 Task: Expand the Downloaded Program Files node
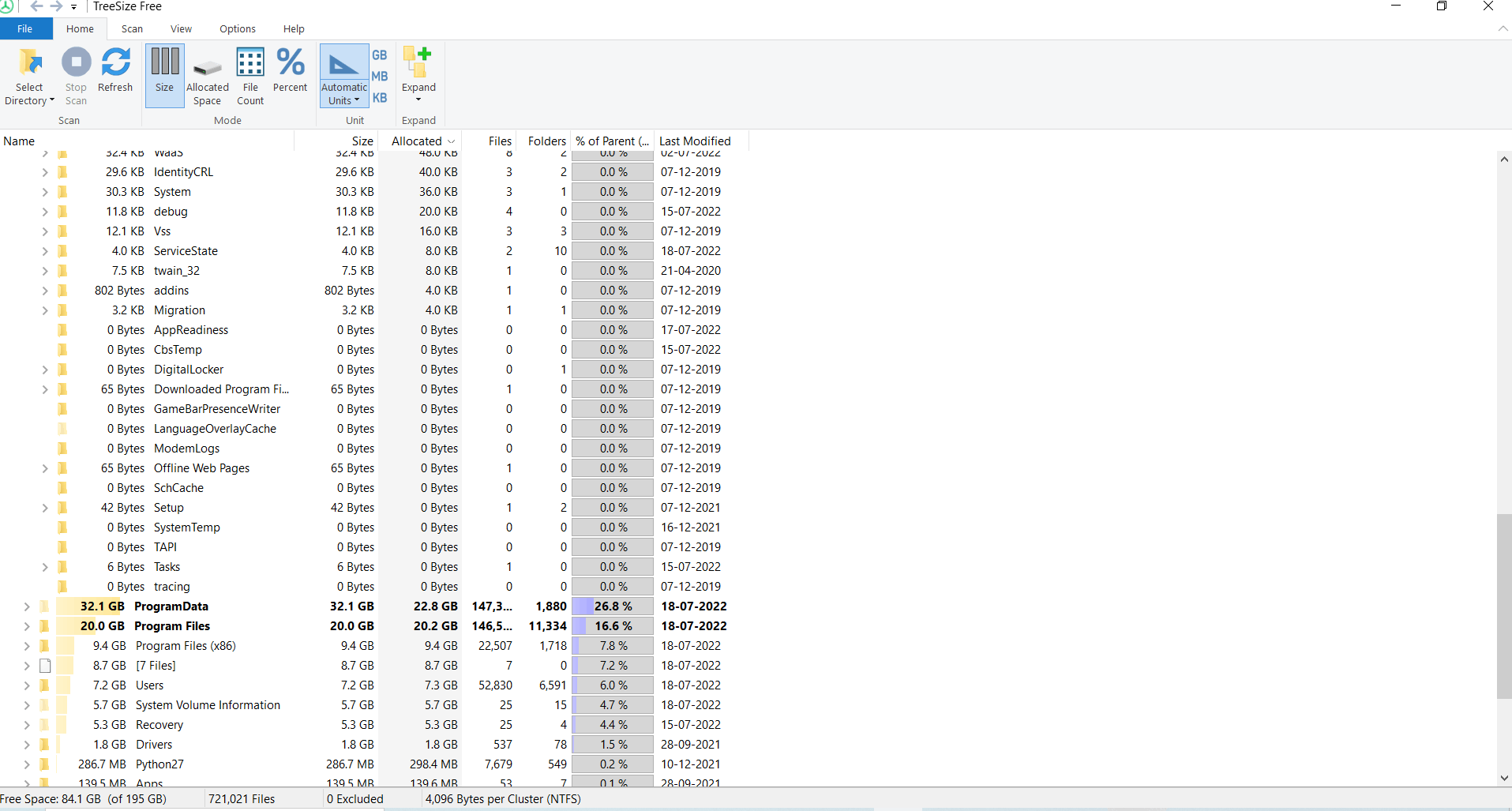(45, 389)
